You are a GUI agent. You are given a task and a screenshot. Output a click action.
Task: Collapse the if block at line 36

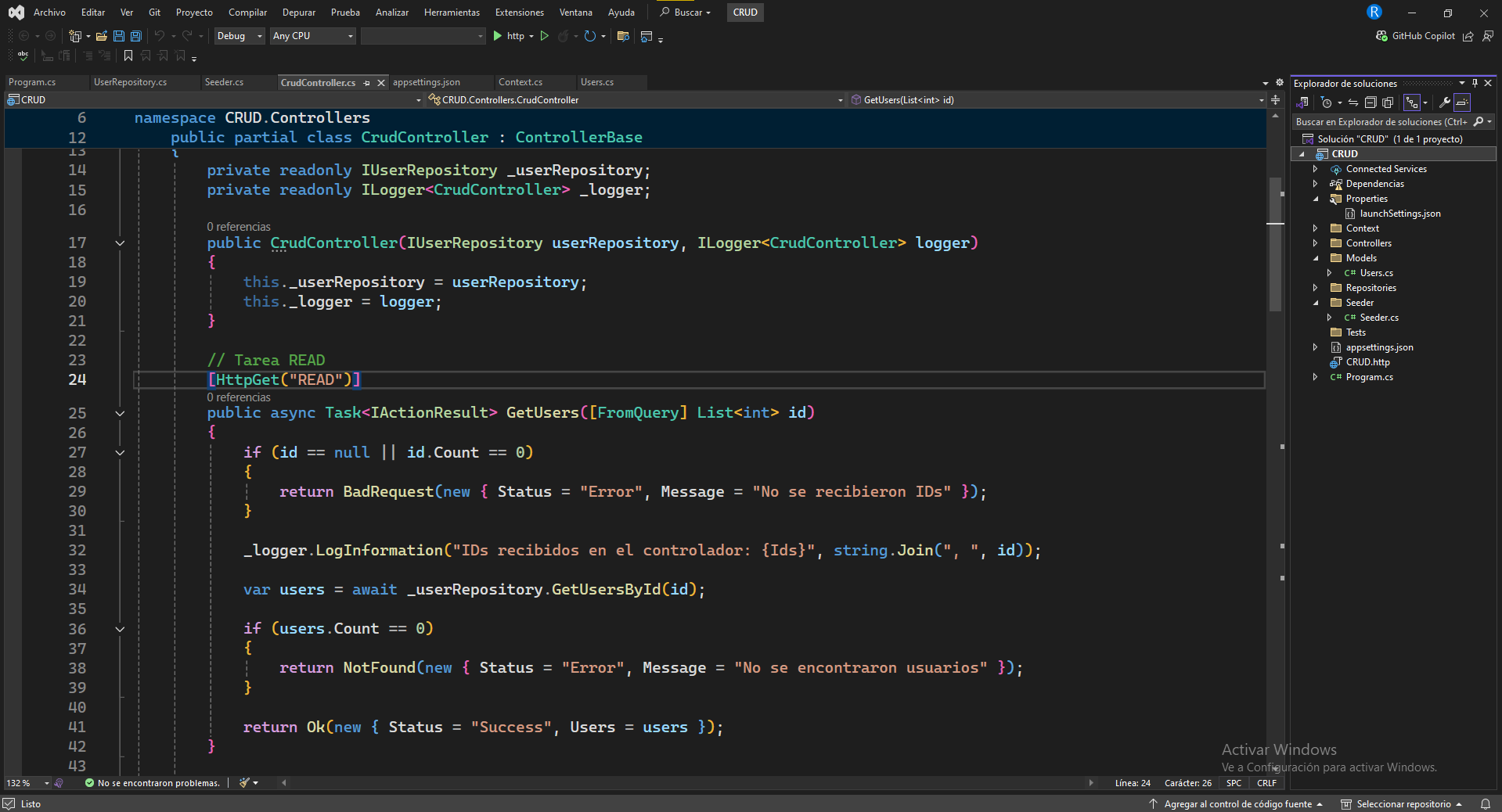coord(120,629)
